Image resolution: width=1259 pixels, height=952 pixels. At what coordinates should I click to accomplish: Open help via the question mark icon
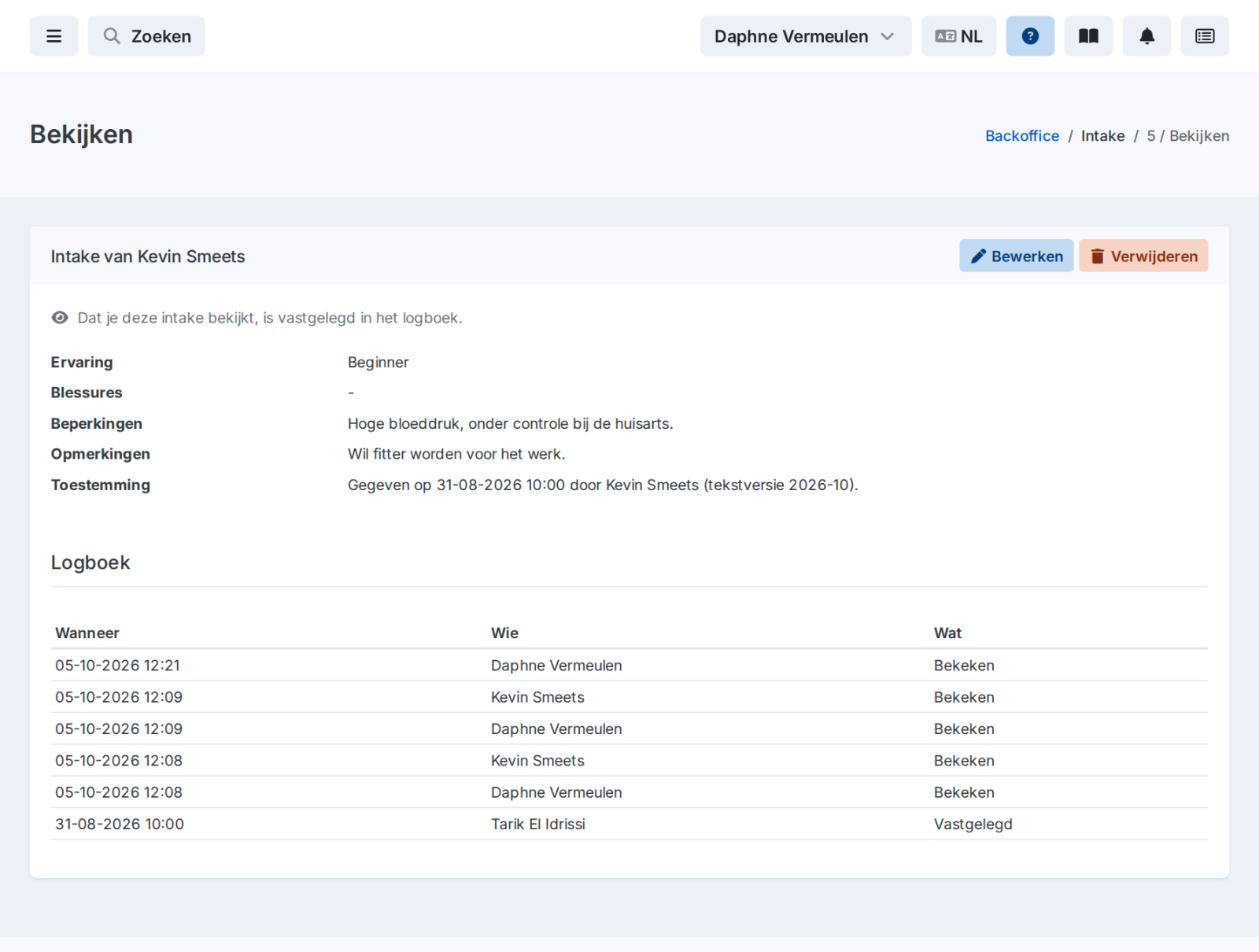coord(1030,36)
